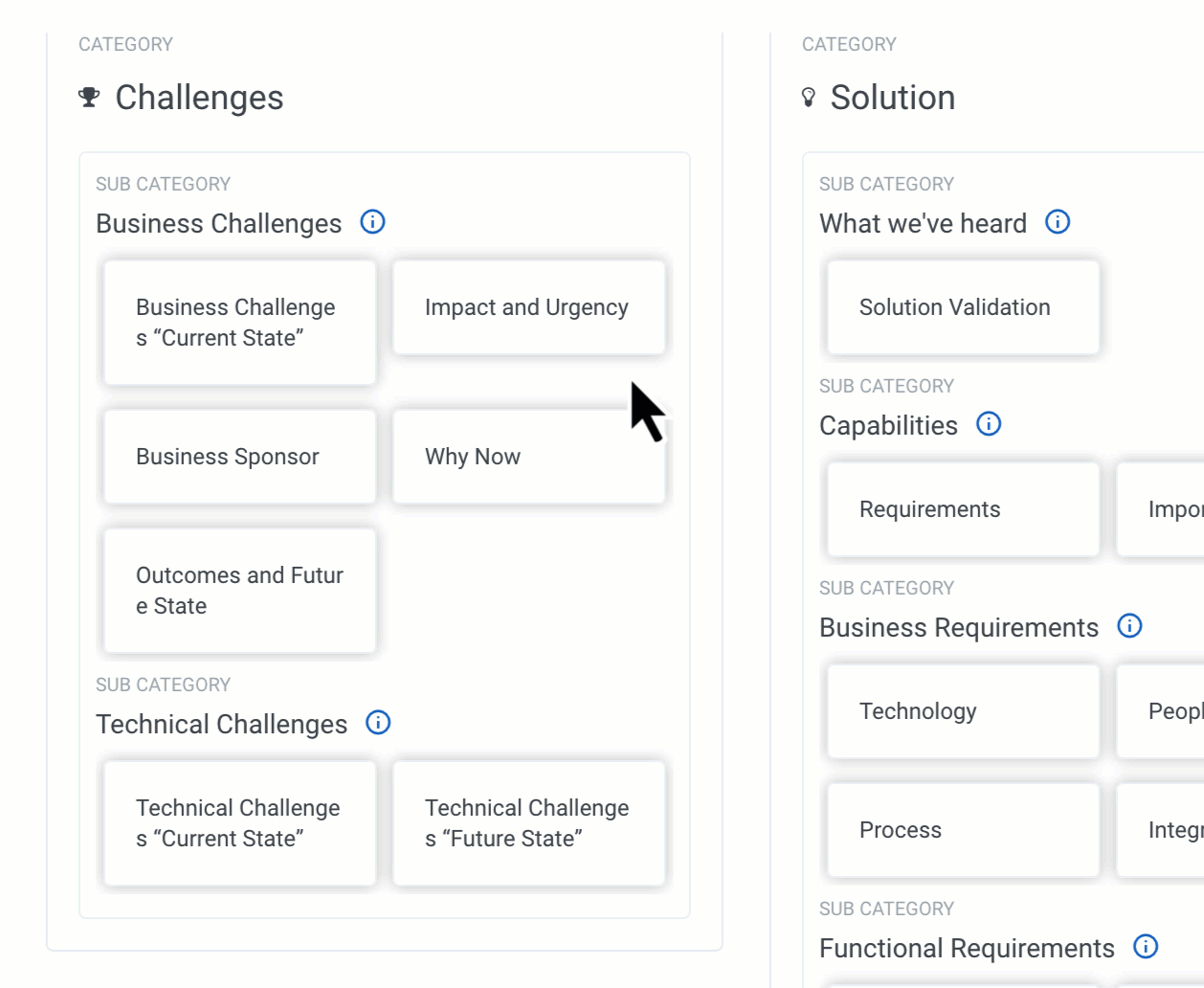Image resolution: width=1204 pixels, height=988 pixels.
Task: Select the Why Now card
Action: [528, 457]
